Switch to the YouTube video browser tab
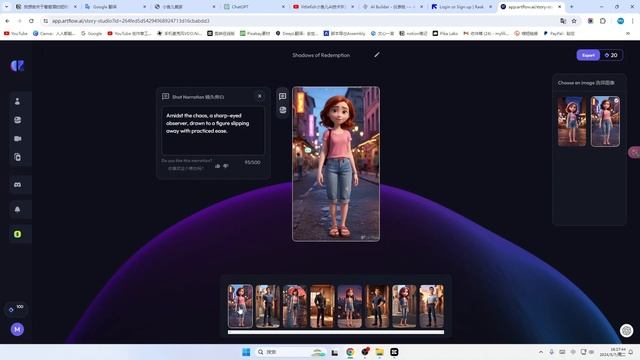640x360 pixels. pyautogui.click(x=323, y=7)
